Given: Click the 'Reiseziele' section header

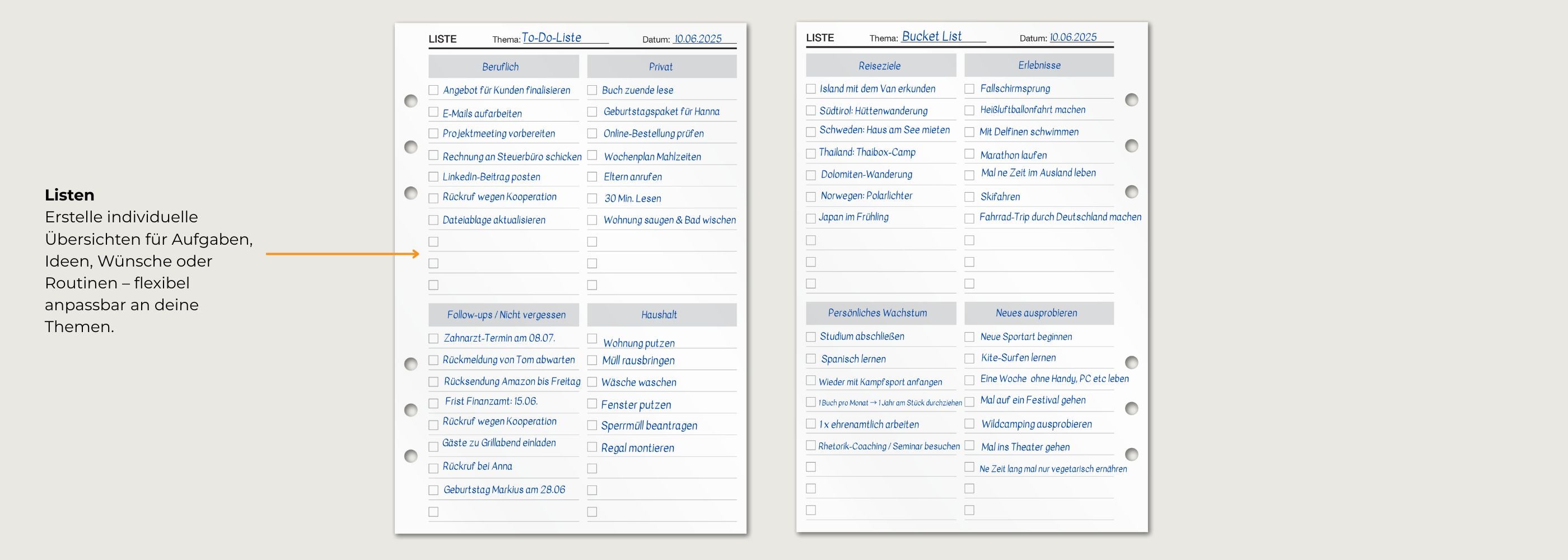Looking at the screenshot, I should [x=880, y=65].
